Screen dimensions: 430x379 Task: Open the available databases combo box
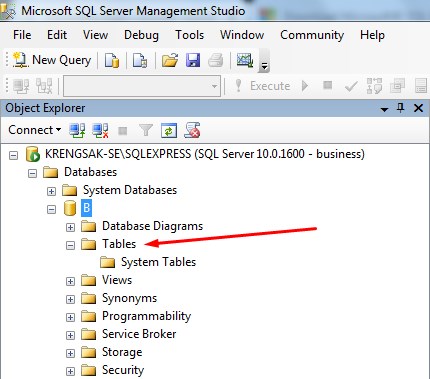point(142,86)
